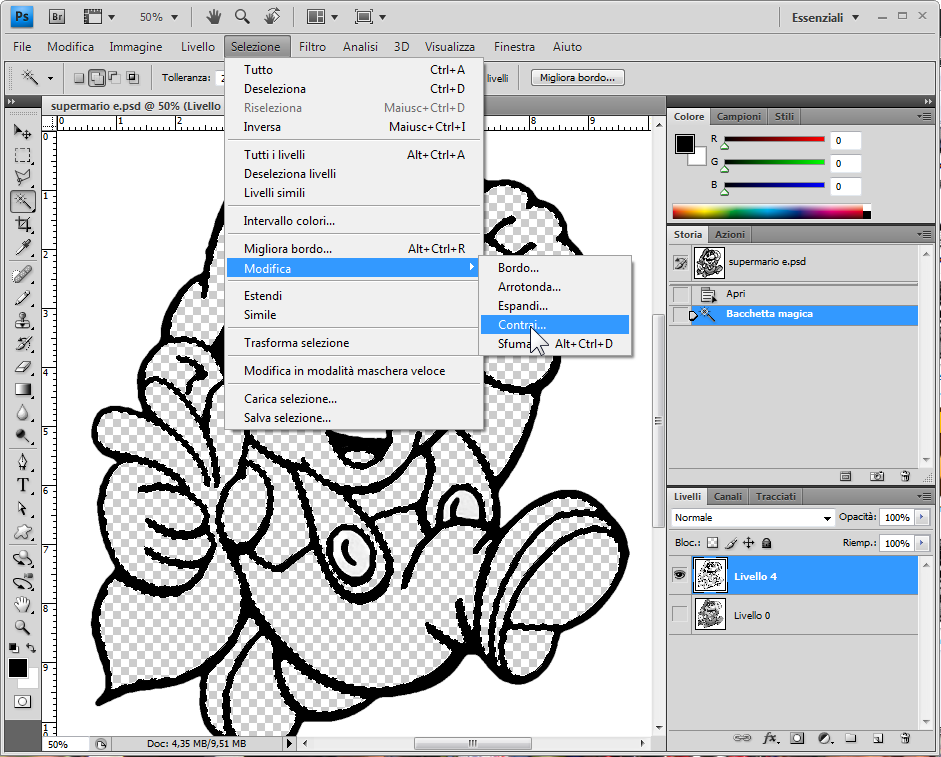Image resolution: width=941 pixels, height=757 pixels.
Task: Open Opacità slider arrow
Action: 922,517
